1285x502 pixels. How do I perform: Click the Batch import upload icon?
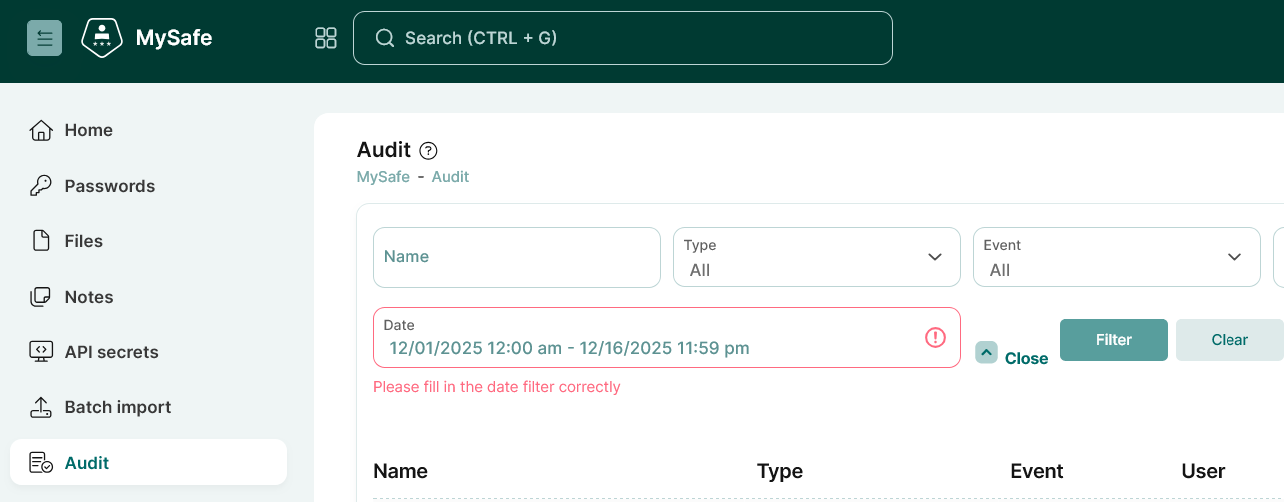(41, 407)
